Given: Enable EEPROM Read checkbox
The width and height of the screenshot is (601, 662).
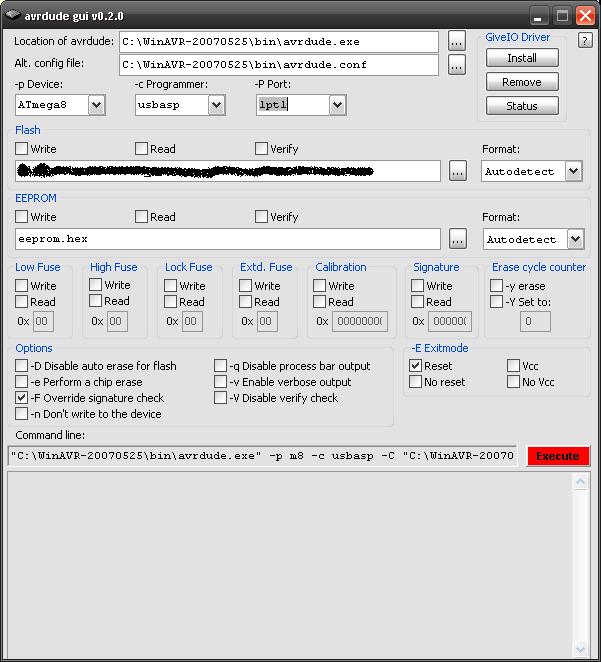Looking at the screenshot, I should pos(141,217).
